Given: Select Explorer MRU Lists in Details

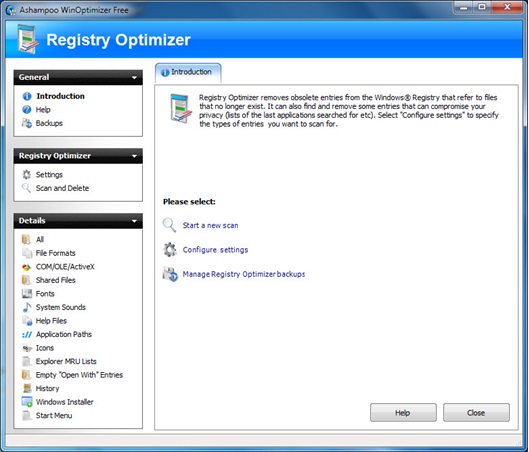Looking at the screenshot, I should [66, 361].
